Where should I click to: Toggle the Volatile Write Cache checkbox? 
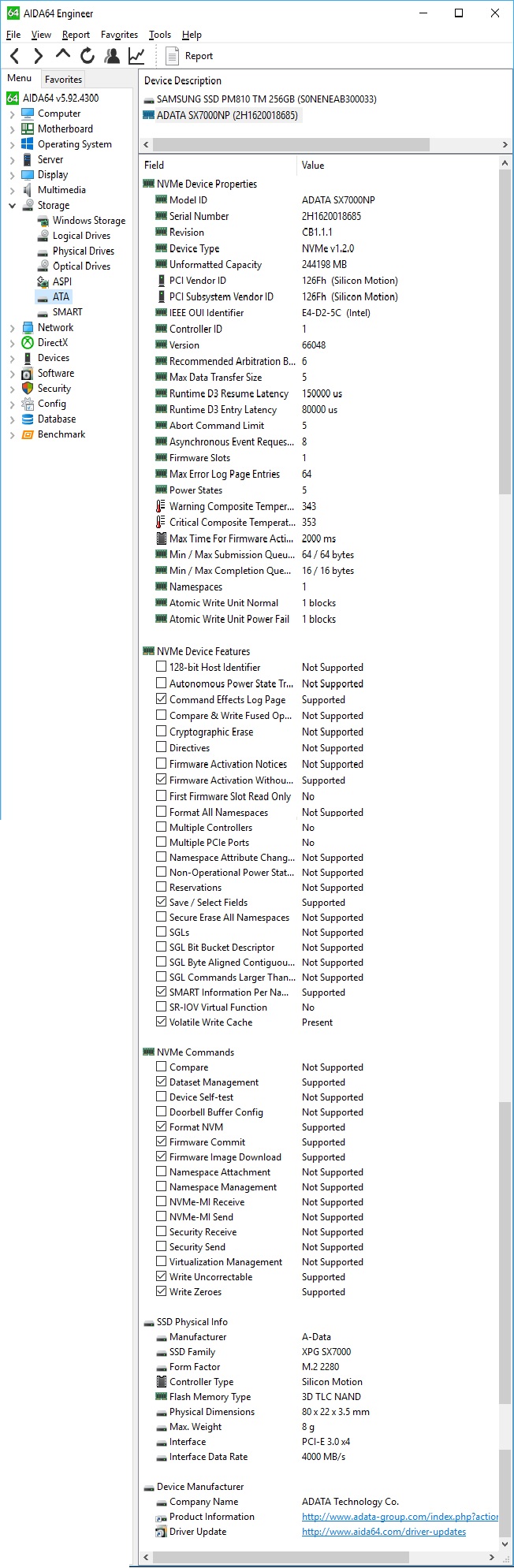click(x=162, y=1022)
